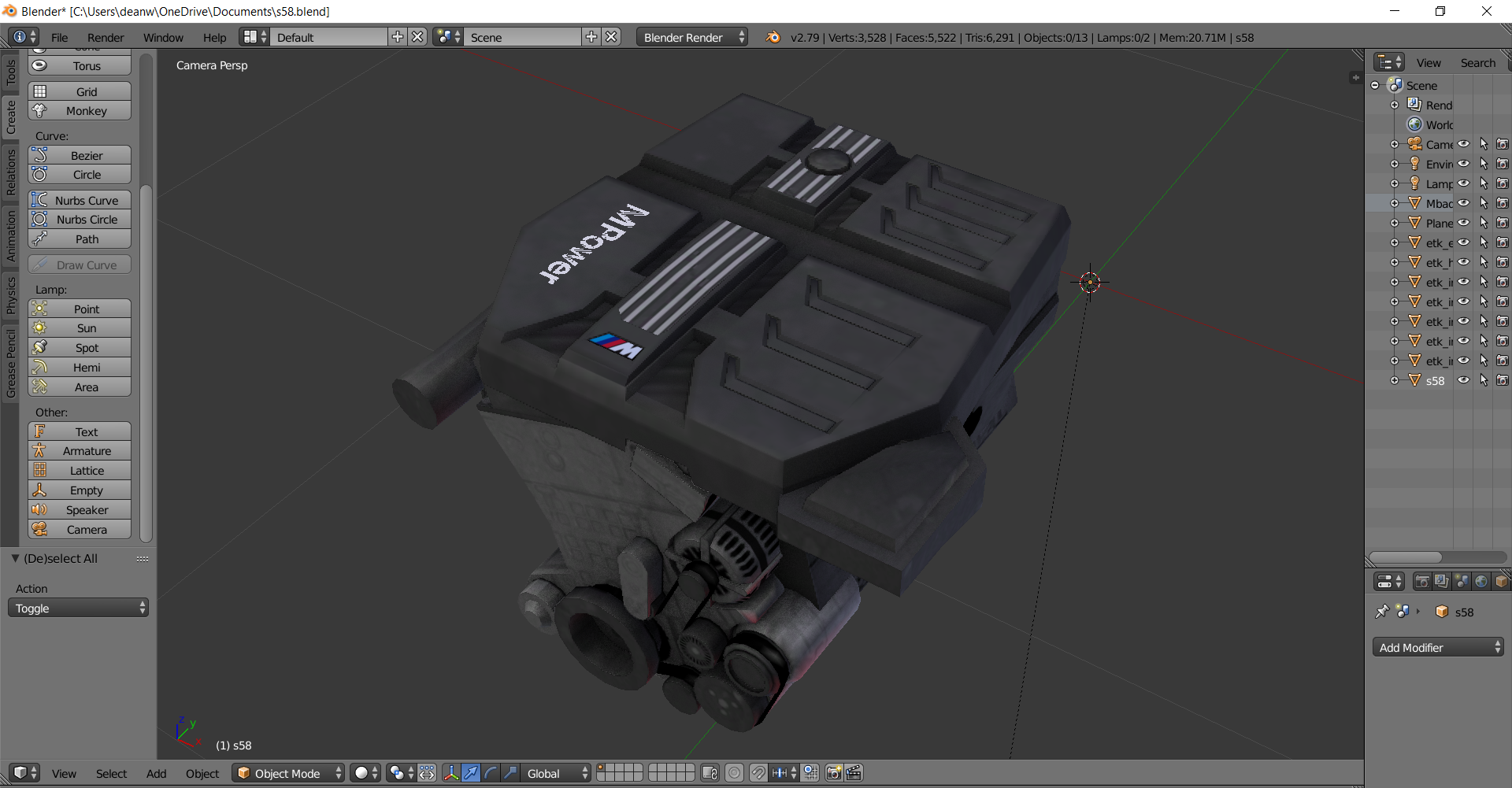Image resolution: width=1512 pixels, height=788 pixels.
Task: Delete the Default screen layout
Action: (x=418, y=37)
